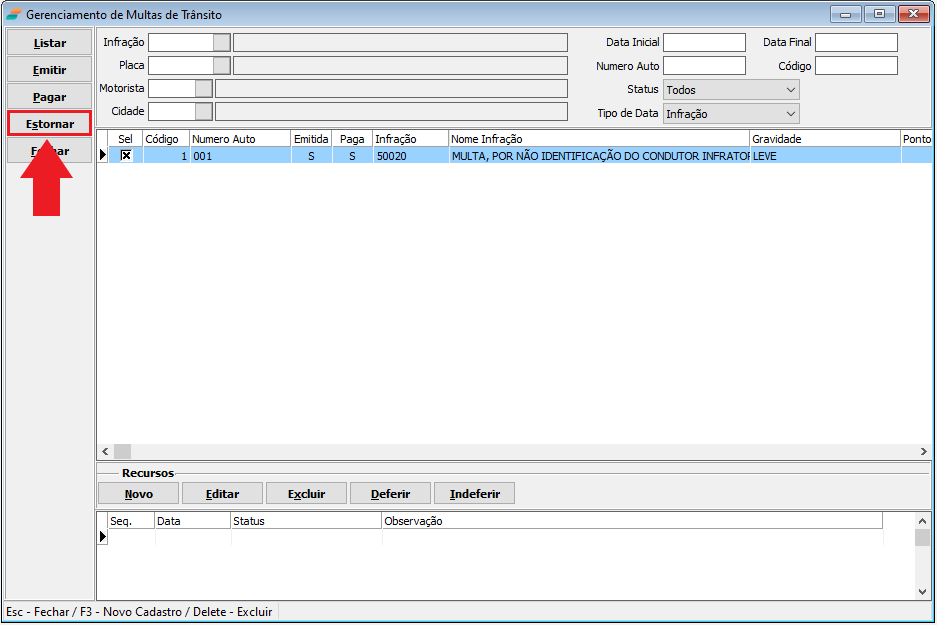Click the Placa lookup button
This screenshot has height=625, width=937.
click(221, 65)
